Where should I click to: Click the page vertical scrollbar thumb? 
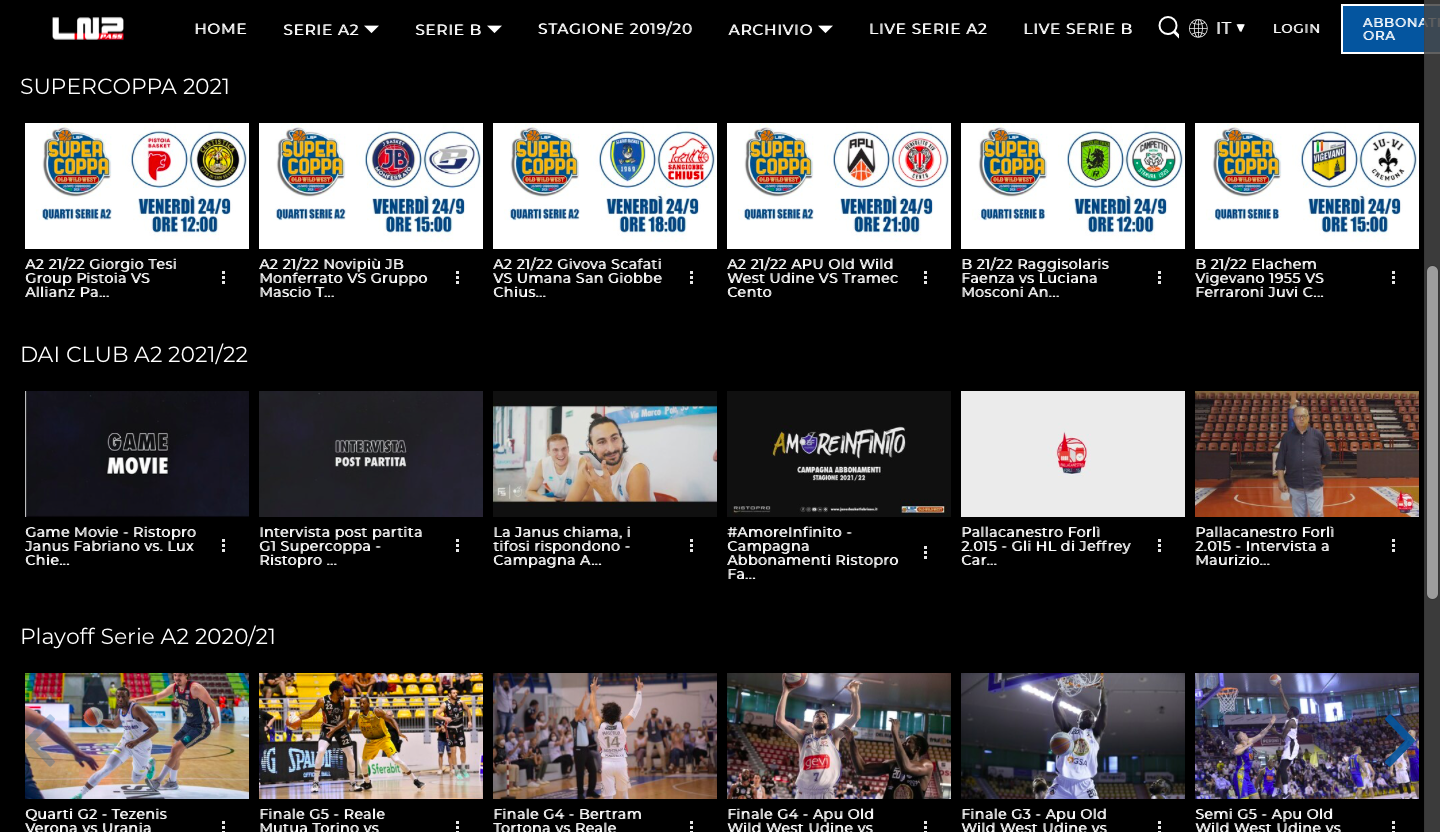pos(1432,434)
